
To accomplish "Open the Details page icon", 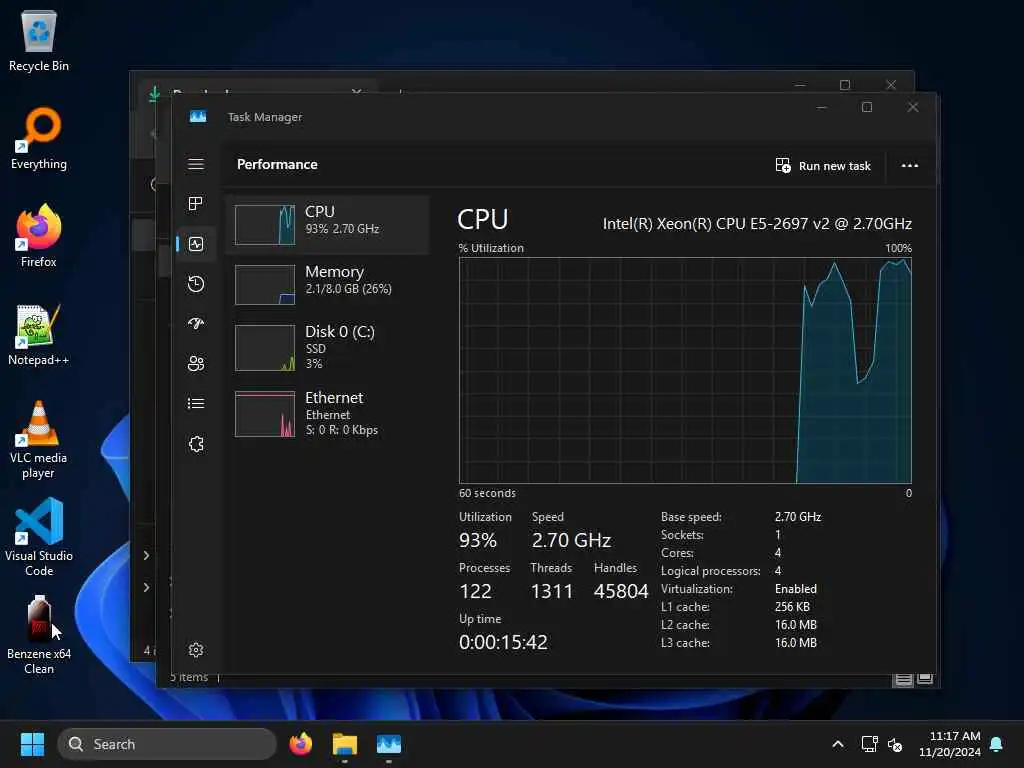I will pos(196,404).
